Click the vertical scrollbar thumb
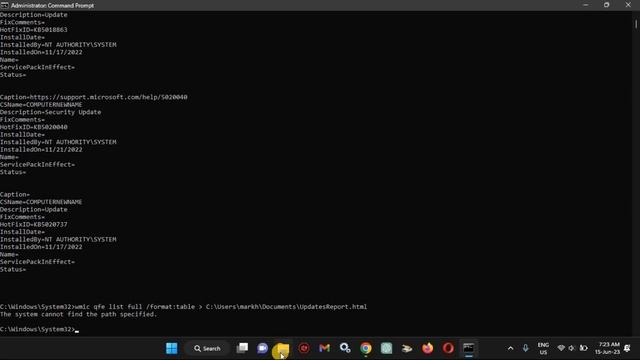The image size is (640, 360). tap(636, 24)
